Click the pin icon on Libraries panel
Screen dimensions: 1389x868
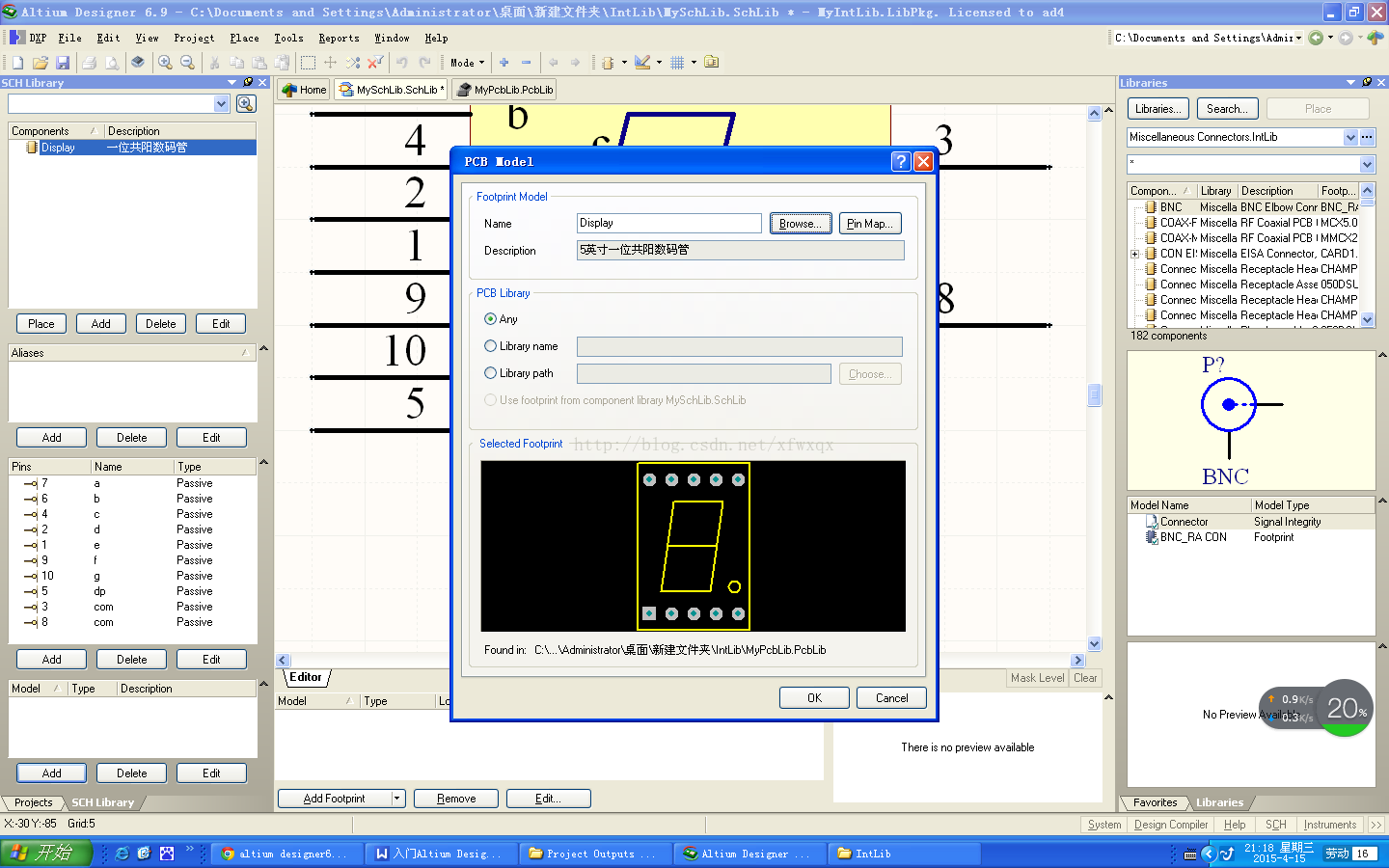[1366, 83]
